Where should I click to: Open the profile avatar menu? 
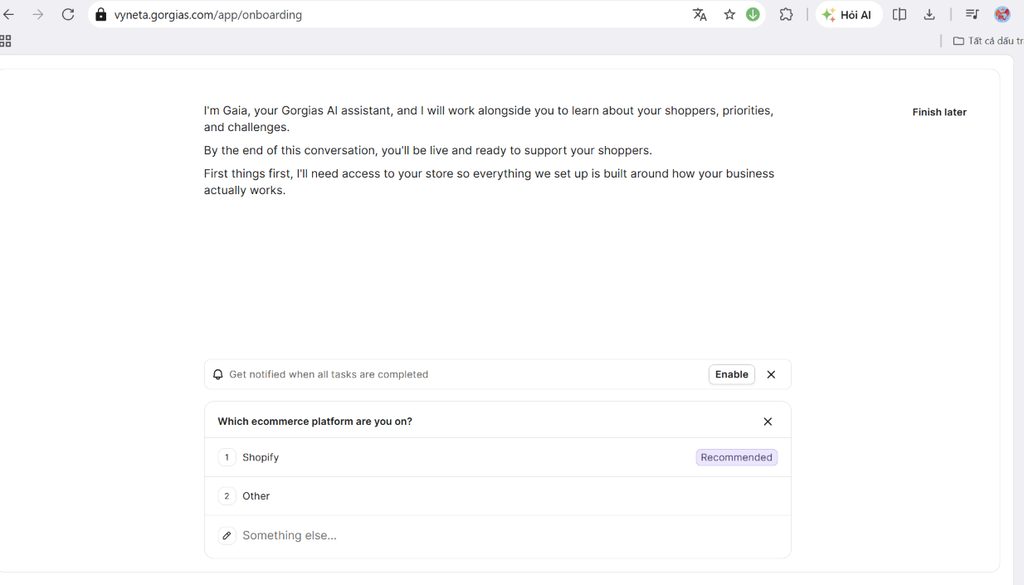pyautogui.click(x=1002, y=14)
